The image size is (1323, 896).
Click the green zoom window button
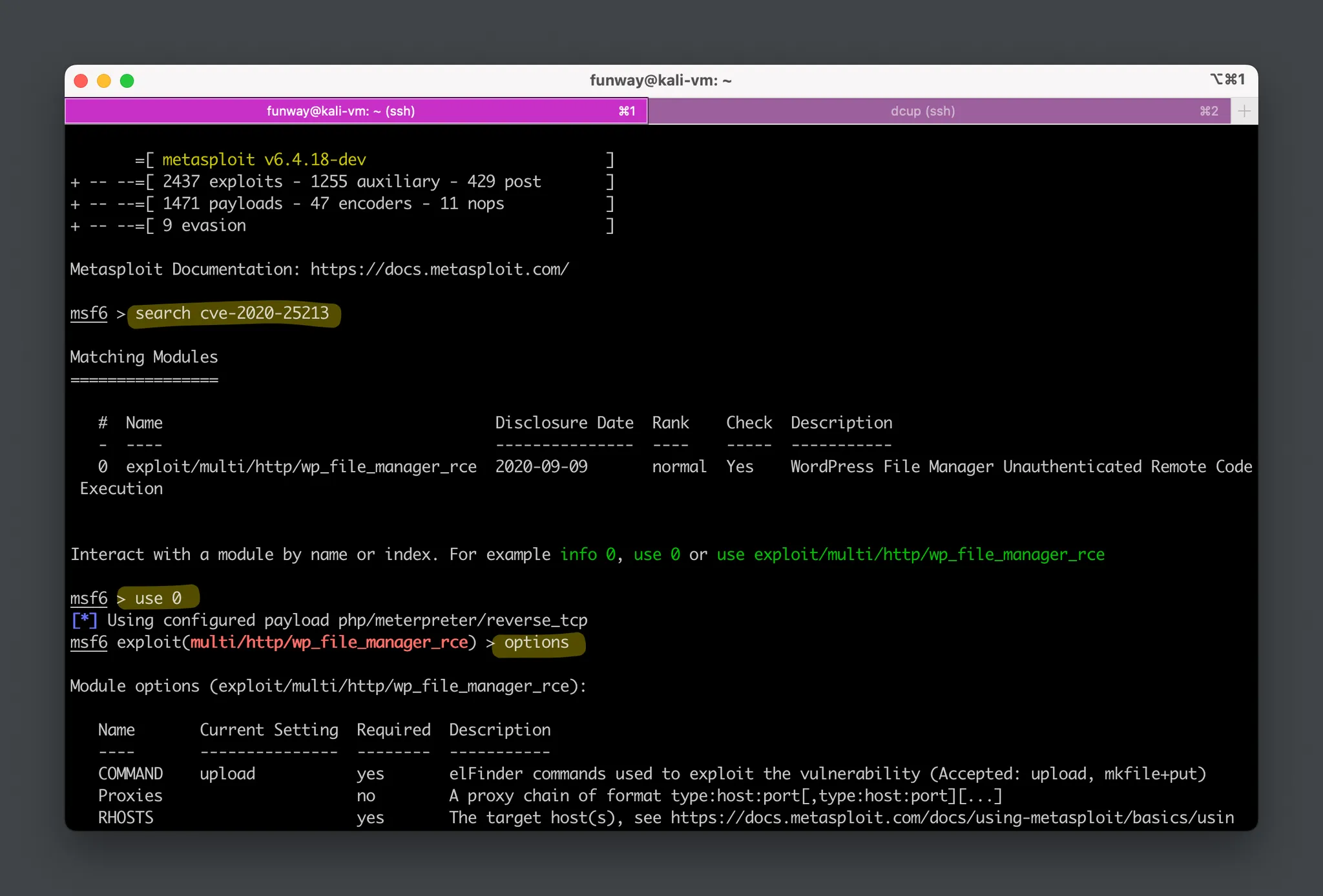tap(127, 81)
